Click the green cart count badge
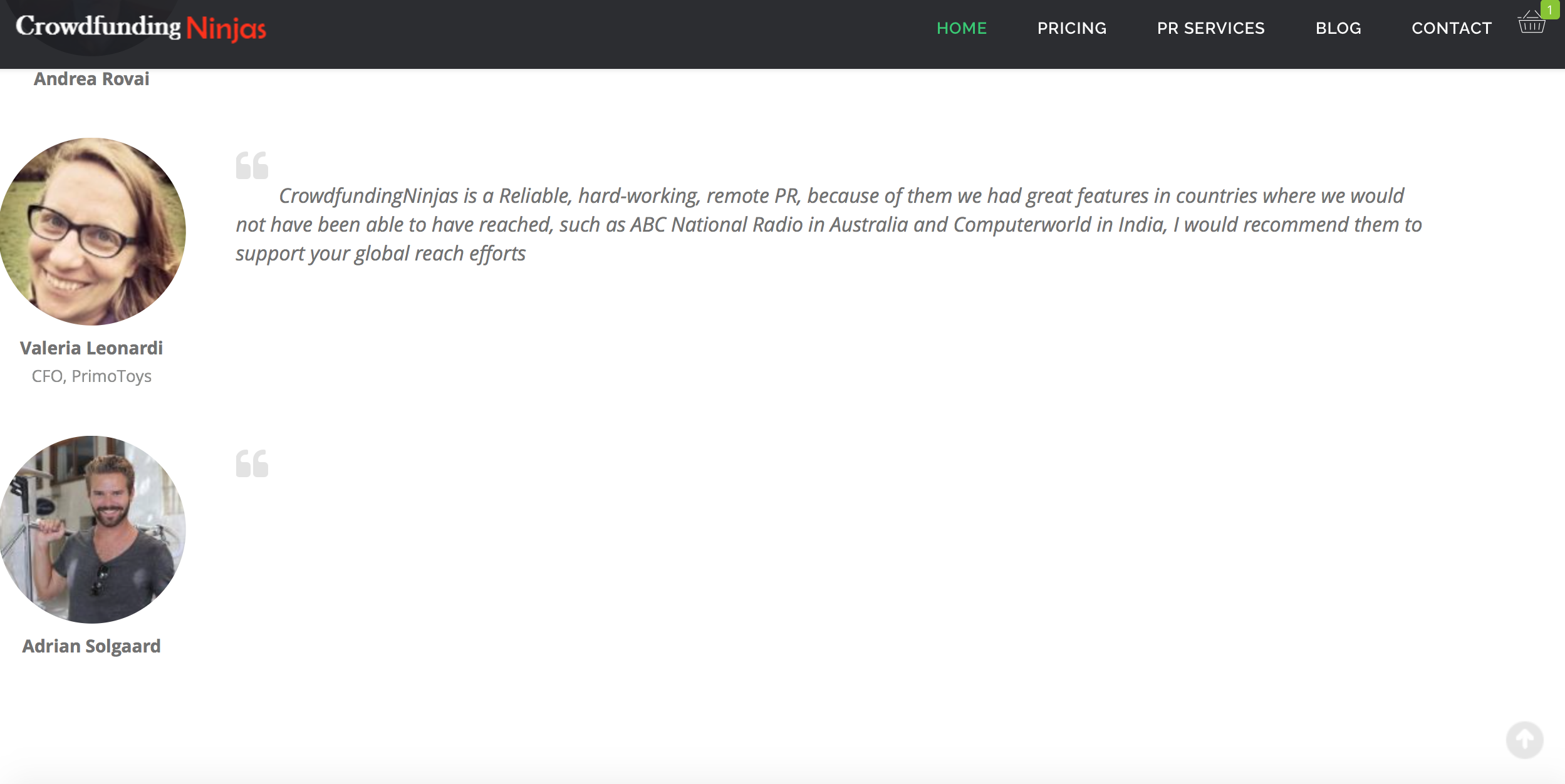This screenshot has width=1565, height=784. point(1550,10)
